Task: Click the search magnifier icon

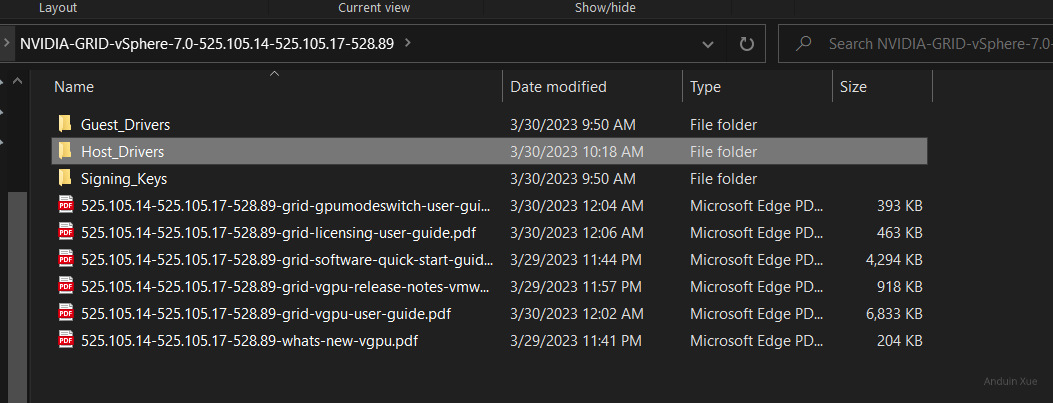Action: click(x=803, y=44)
